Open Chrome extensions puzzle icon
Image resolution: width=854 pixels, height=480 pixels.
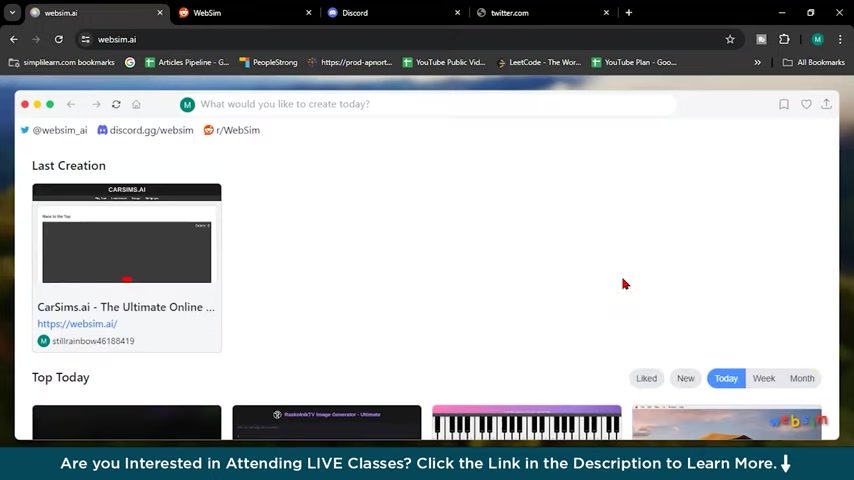(x=784, y=39)
